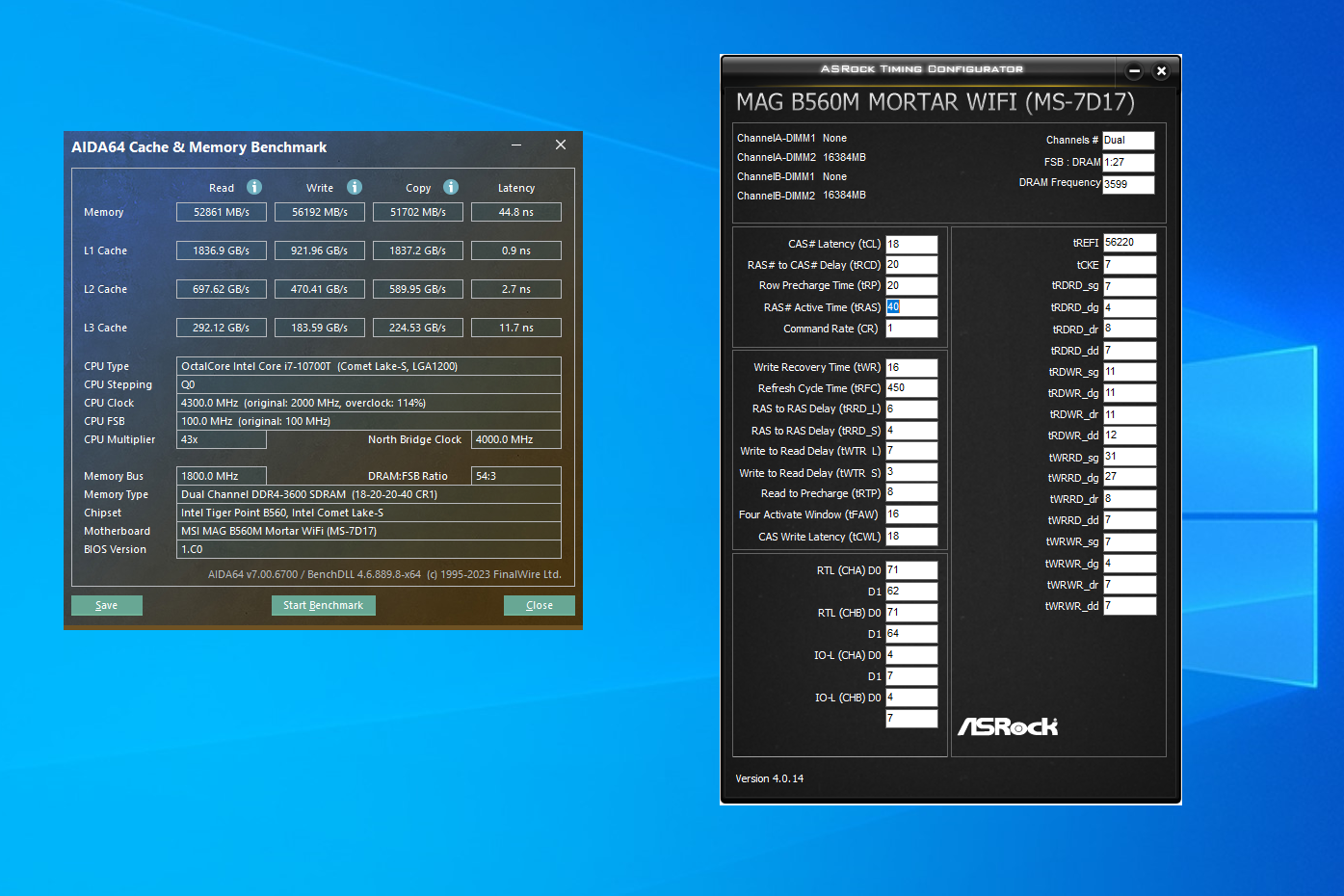Click the L3 Cache Latency value 11.7 ns

click(516, 328)
